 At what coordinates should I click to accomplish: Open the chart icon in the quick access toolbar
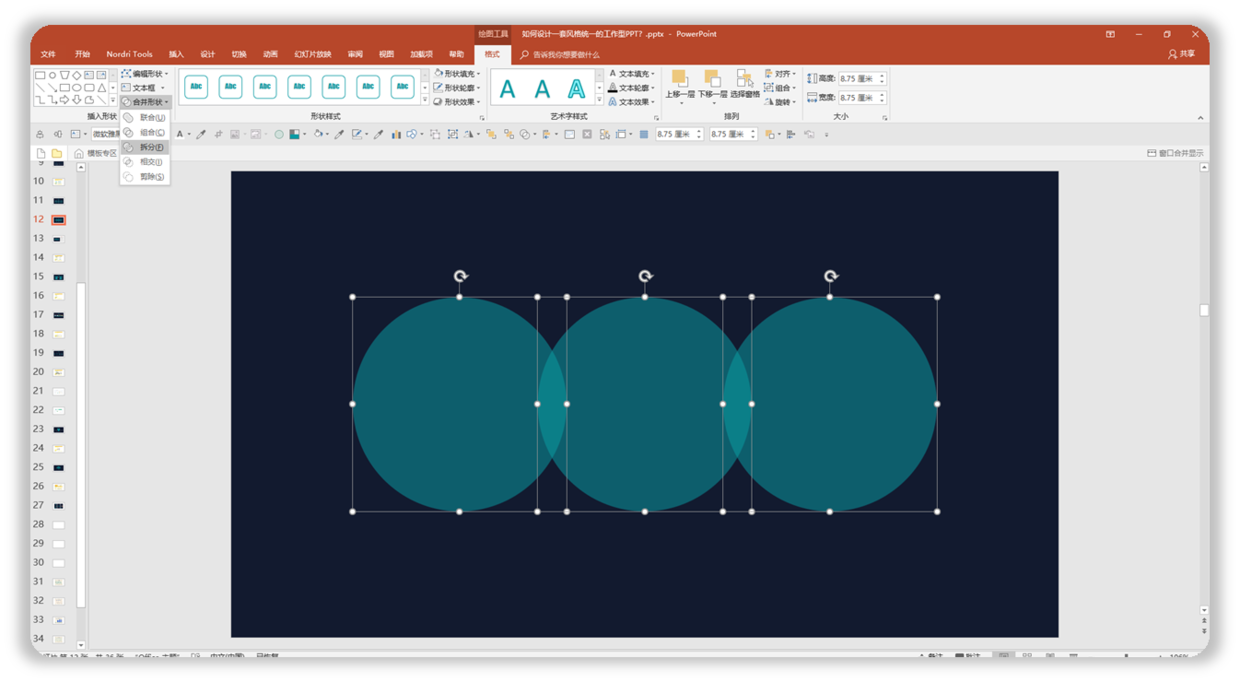click(x=396, y=134)
